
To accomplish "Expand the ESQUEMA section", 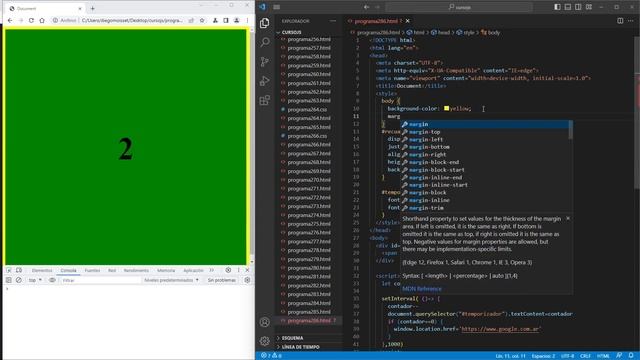I will click(x=293, y=338).
